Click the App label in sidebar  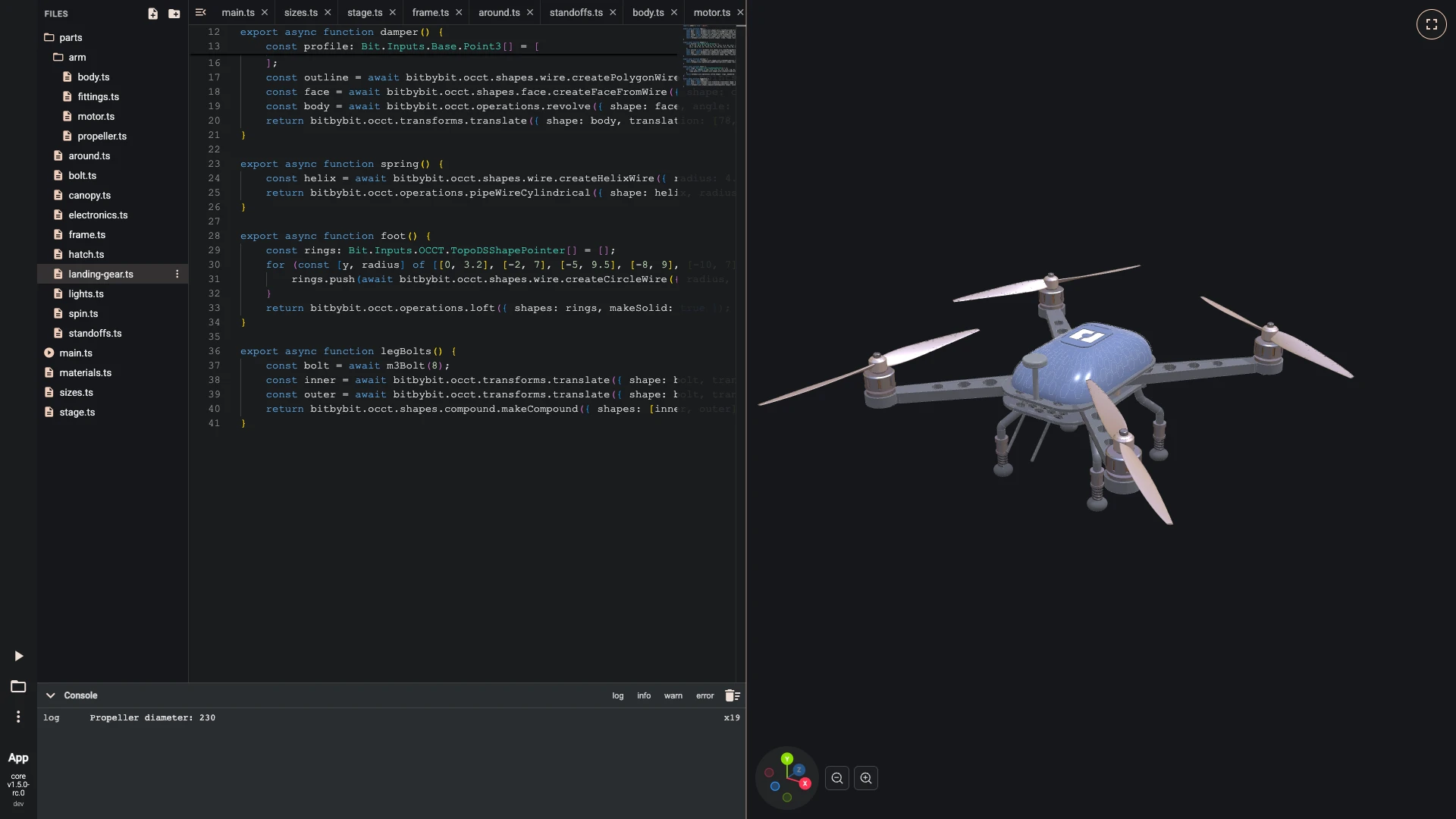(18, 758)
